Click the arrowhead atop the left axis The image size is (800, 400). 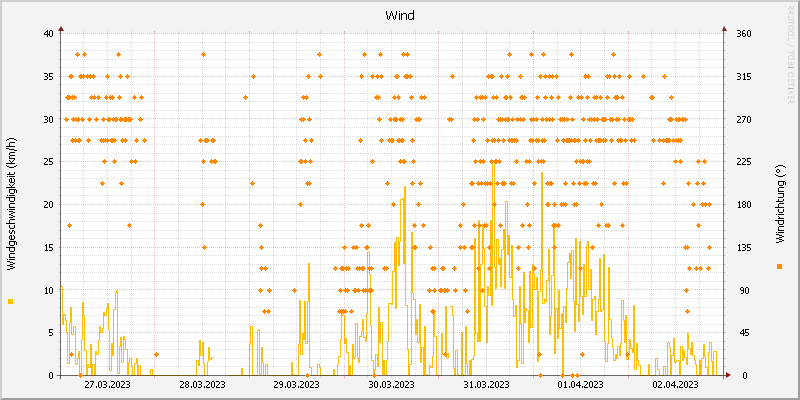(x=61, y=29)
